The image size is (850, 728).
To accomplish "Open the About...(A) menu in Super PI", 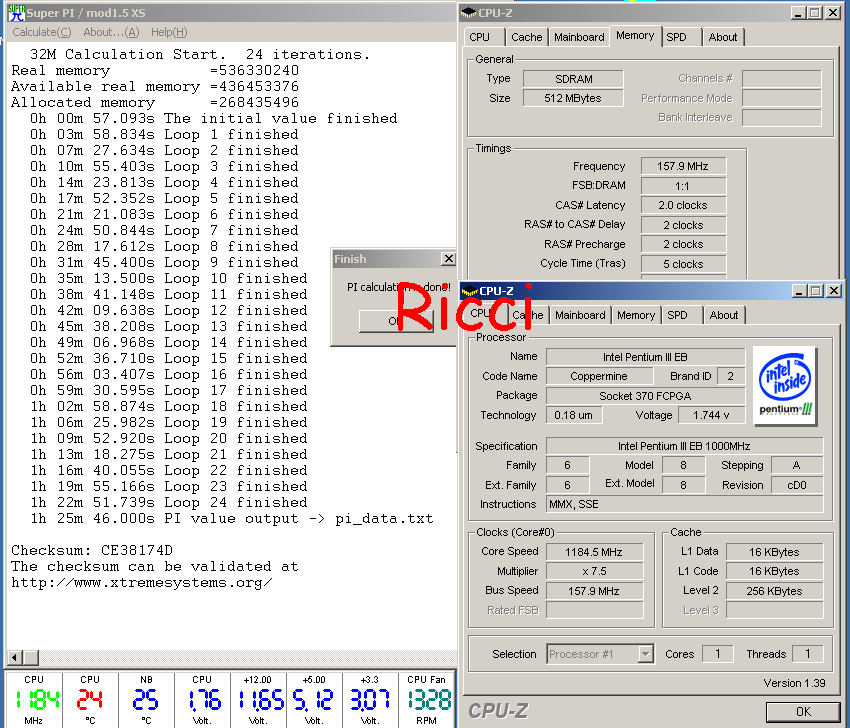I will 111,32.
